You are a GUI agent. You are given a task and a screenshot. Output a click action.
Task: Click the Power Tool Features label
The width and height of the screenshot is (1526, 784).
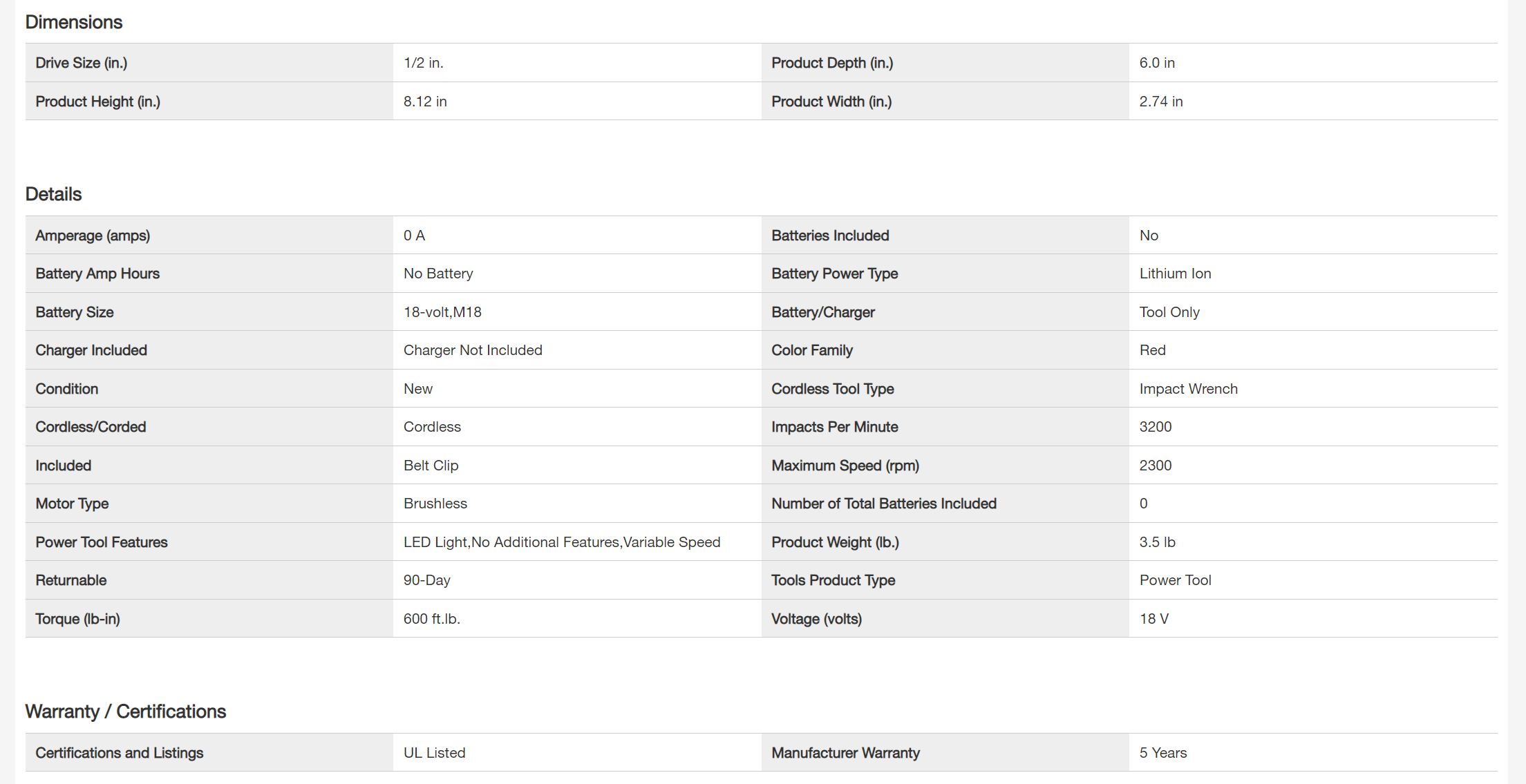[x=102, y=542]
